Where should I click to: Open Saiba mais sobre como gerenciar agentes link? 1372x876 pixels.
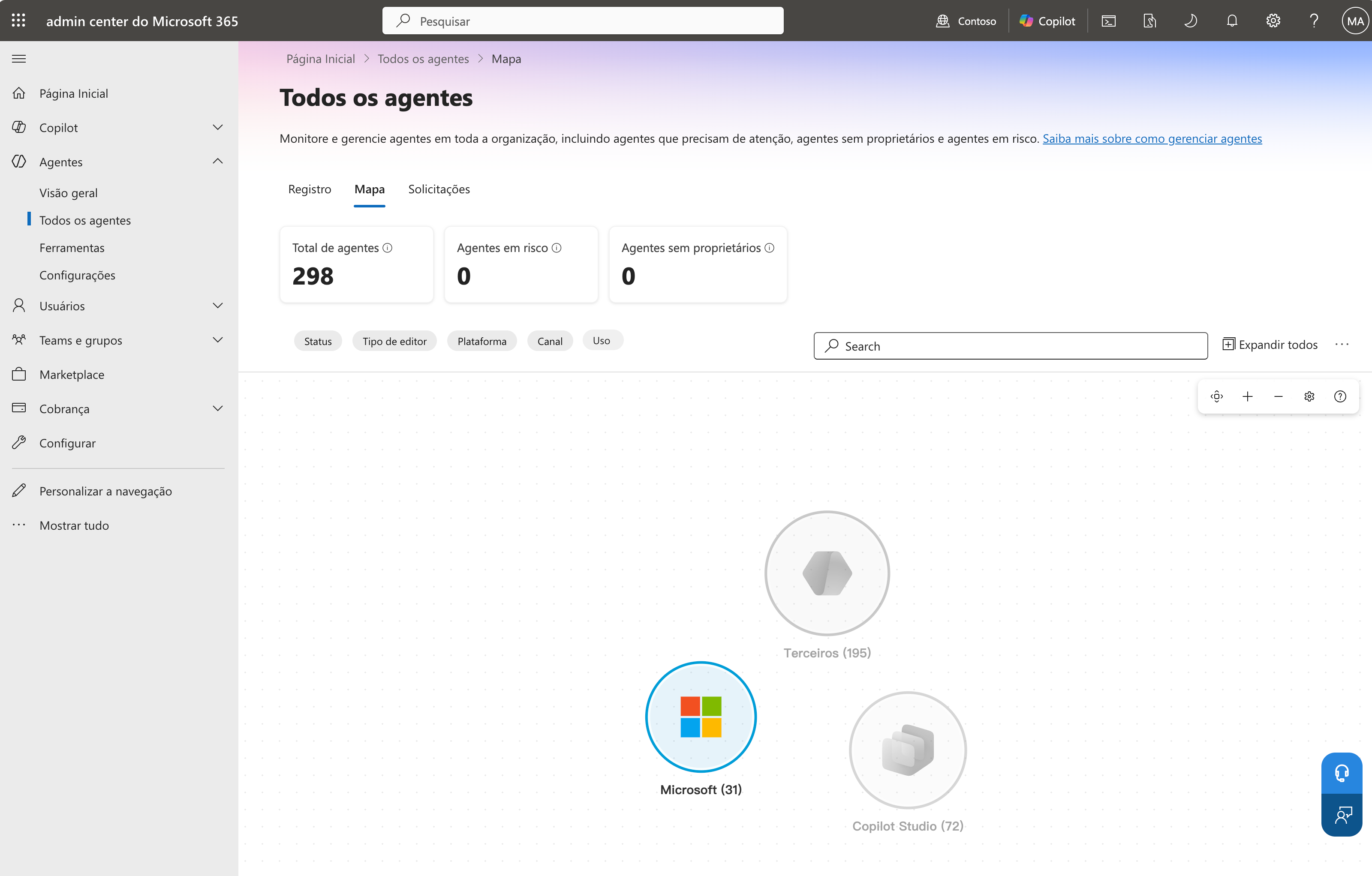(x=1152, y=138)
